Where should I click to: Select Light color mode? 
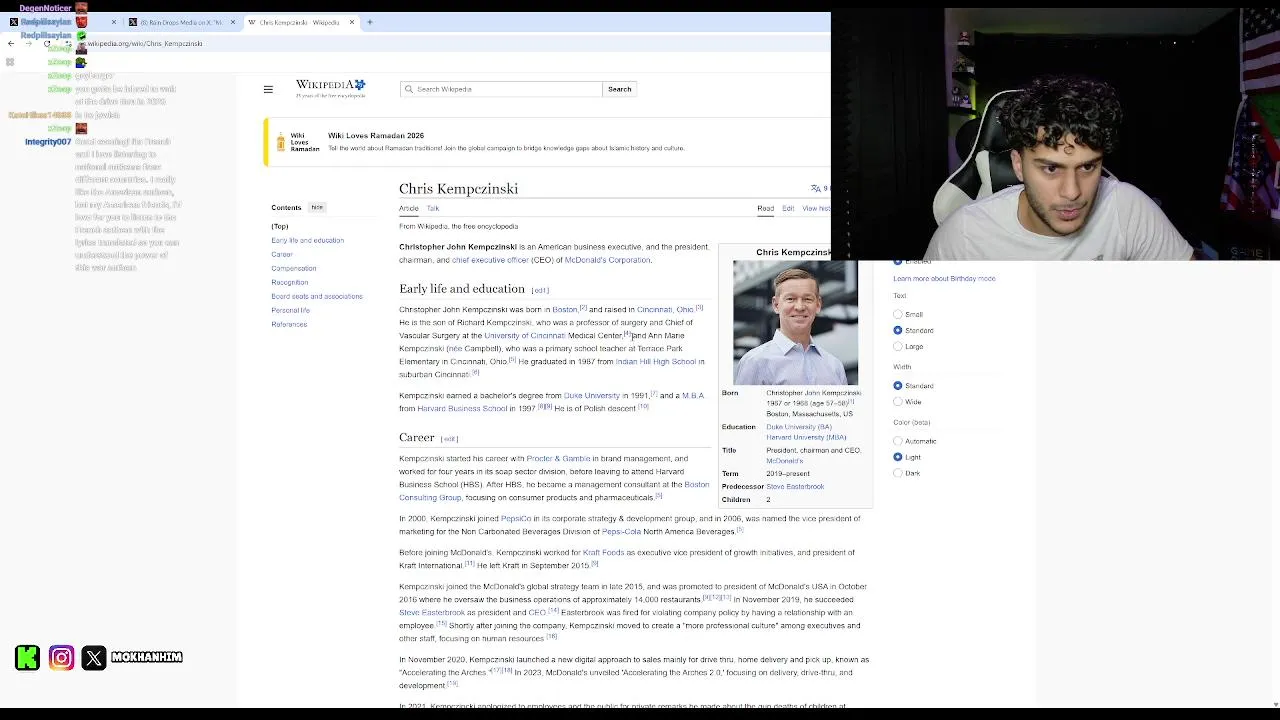pos(898,457)
